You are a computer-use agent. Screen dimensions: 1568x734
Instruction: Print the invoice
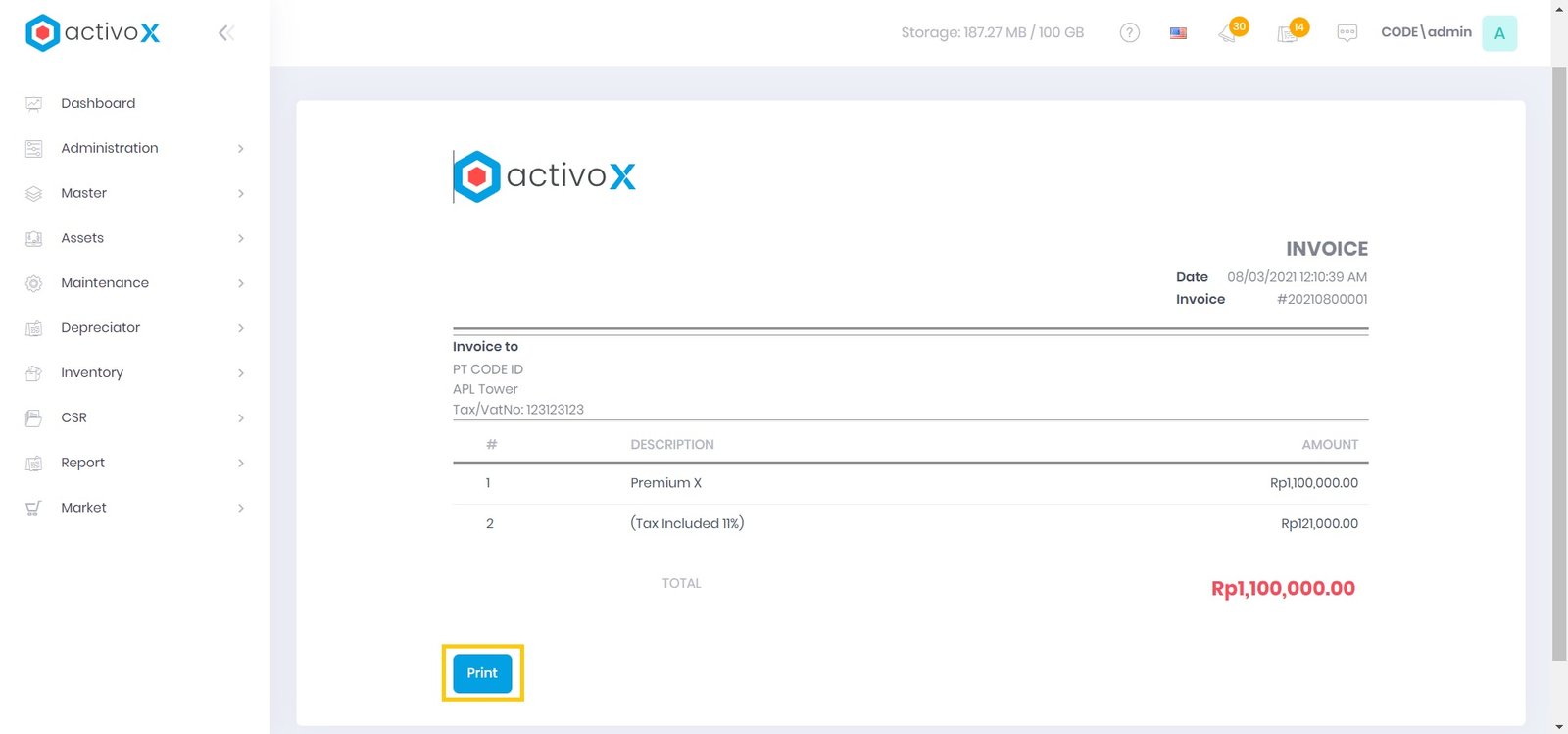coord(482,673)
